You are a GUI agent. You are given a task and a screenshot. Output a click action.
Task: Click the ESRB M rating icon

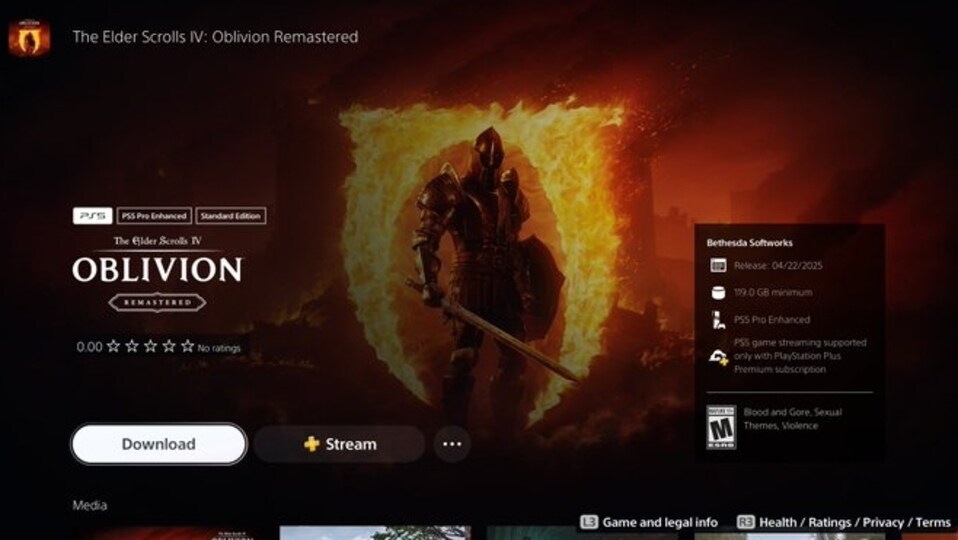coord(721,428)
